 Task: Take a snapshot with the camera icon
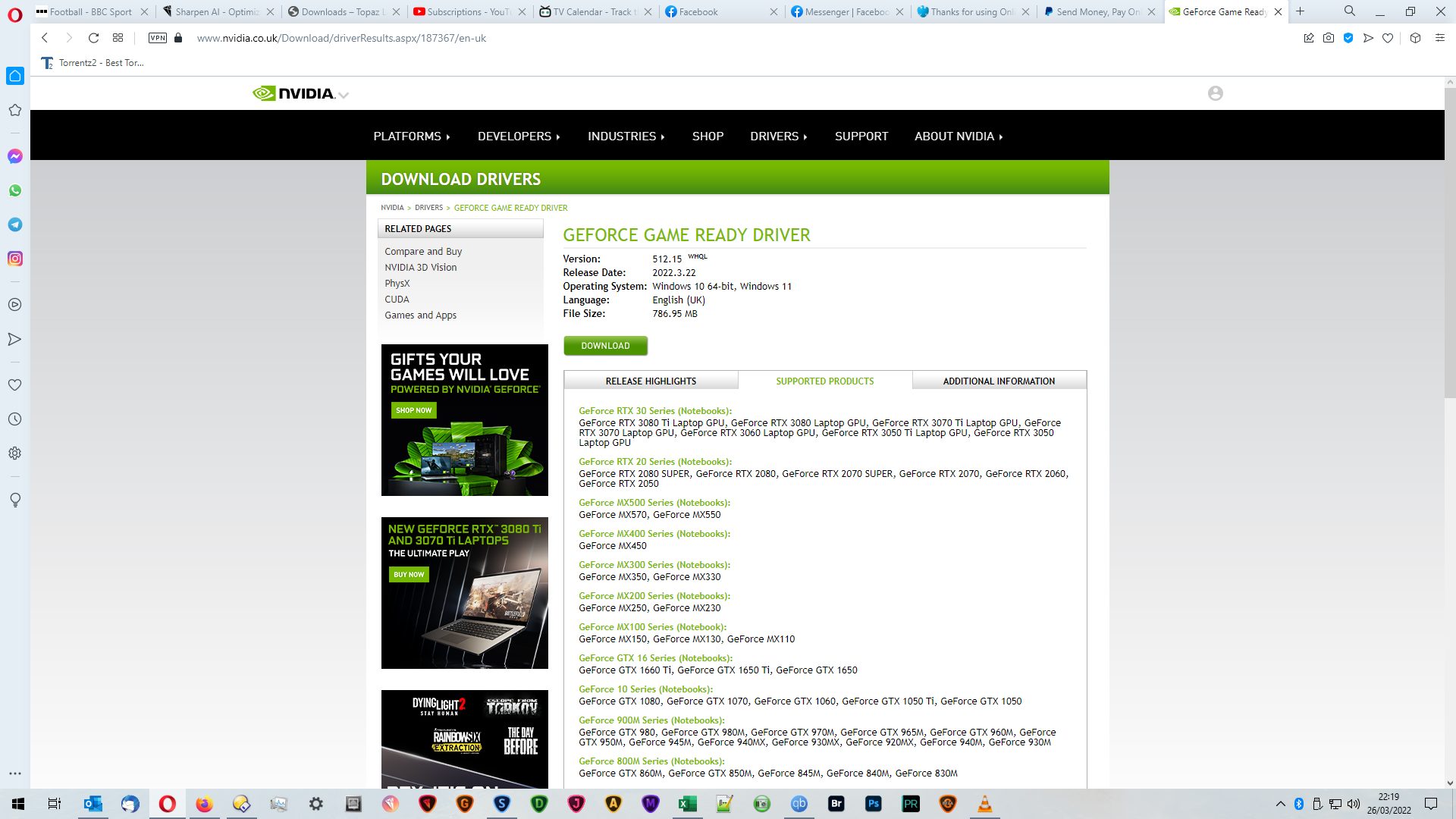click(1329, 38)
